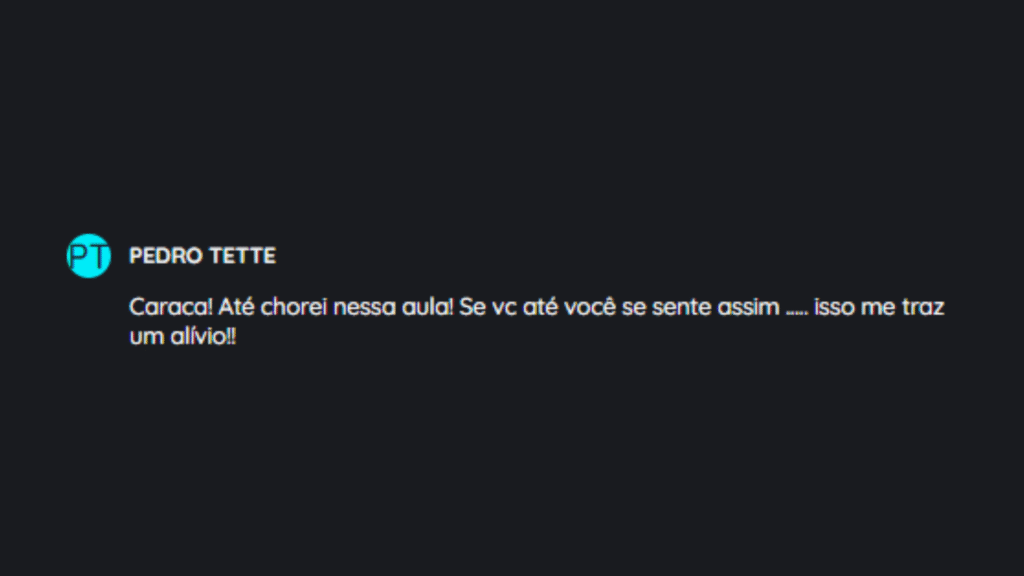Click the word "isso" in the comment
1024x576 pixels.
coord(834,307)
